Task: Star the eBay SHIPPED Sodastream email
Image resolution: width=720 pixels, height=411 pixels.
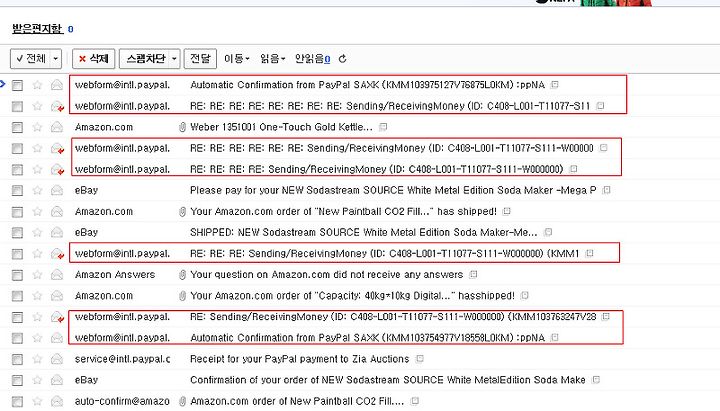Action: (x=37, y=232)
